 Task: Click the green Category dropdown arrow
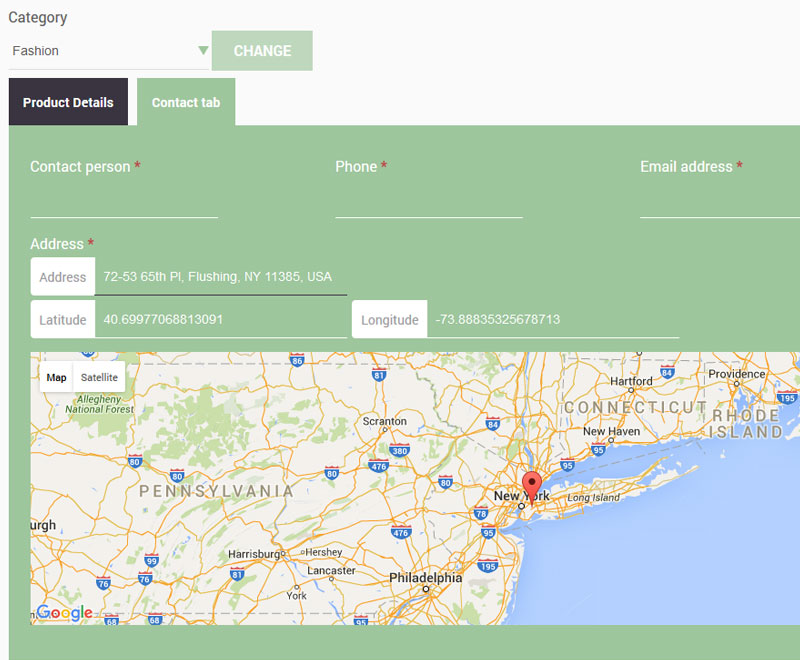coord(203,51)
